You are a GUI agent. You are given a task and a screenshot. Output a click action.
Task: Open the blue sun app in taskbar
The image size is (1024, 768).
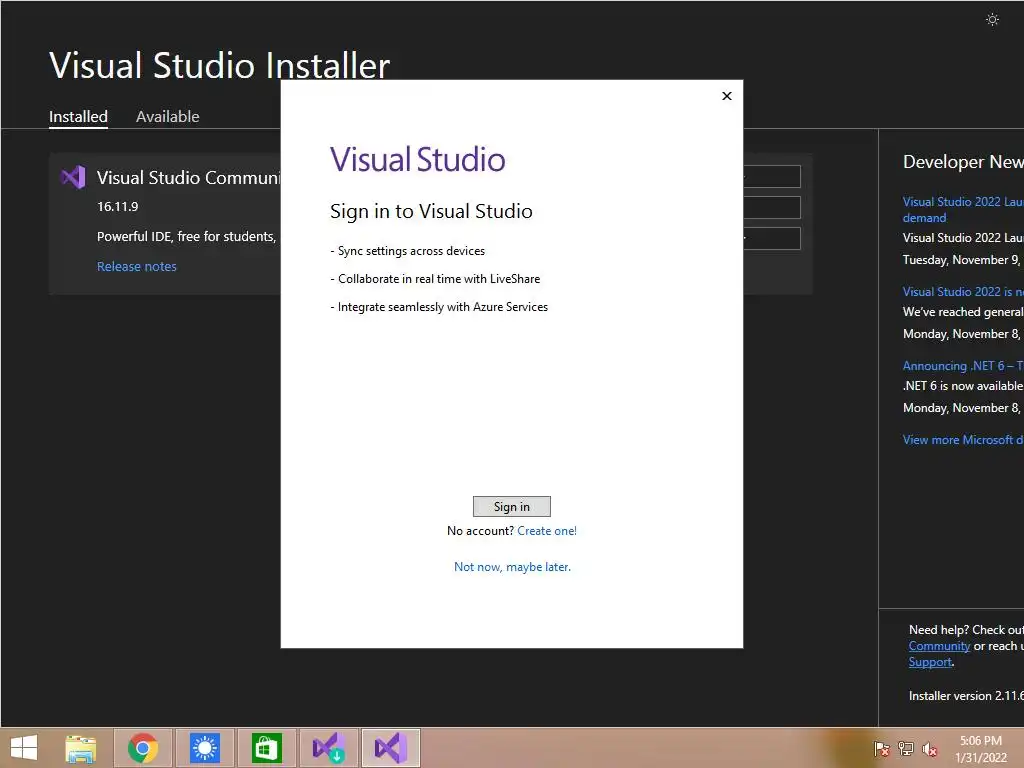pos(204,748)
